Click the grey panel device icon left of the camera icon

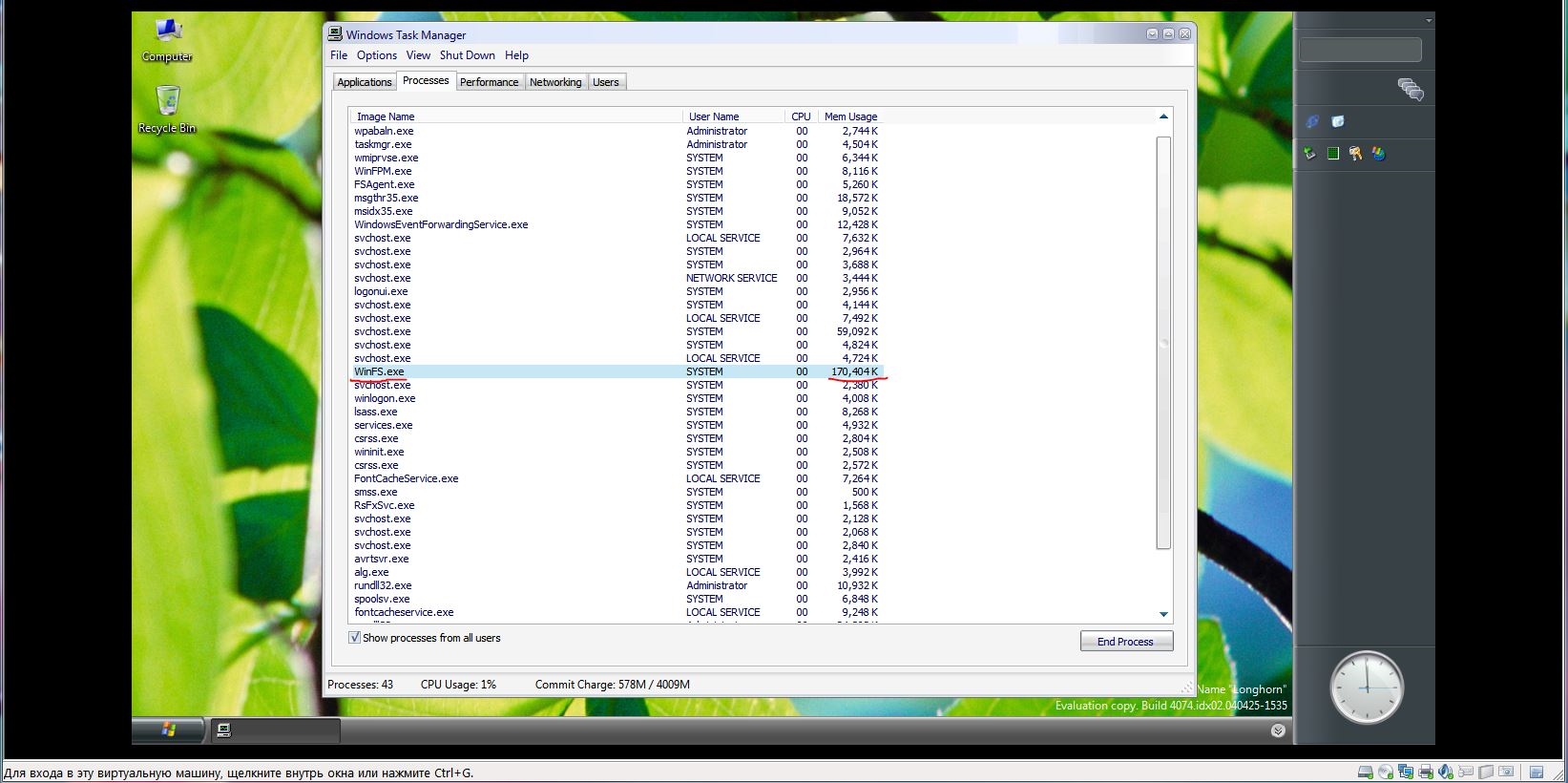coord(1486,772)
